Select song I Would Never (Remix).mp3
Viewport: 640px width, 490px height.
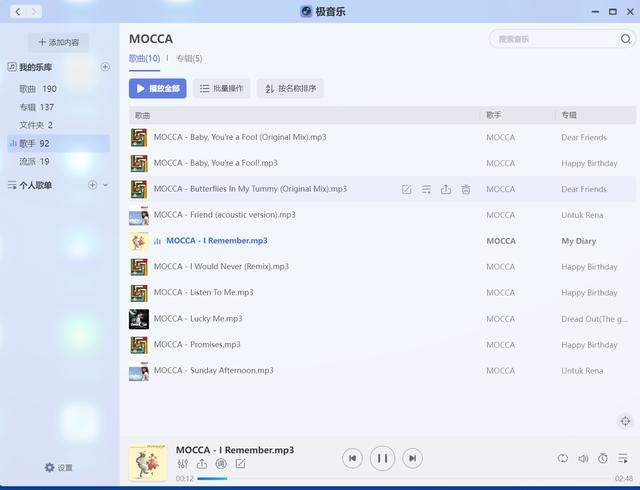coord(382,267)
